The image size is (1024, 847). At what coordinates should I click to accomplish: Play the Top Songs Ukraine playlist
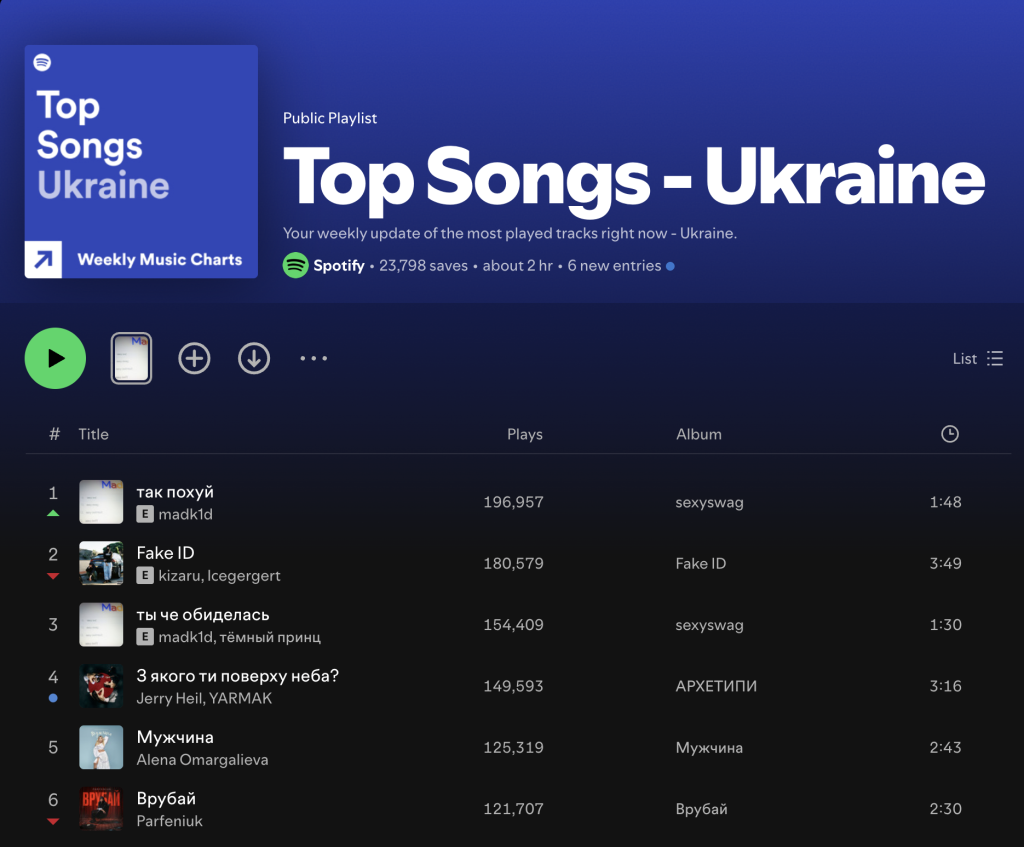(x=55, y=358)
